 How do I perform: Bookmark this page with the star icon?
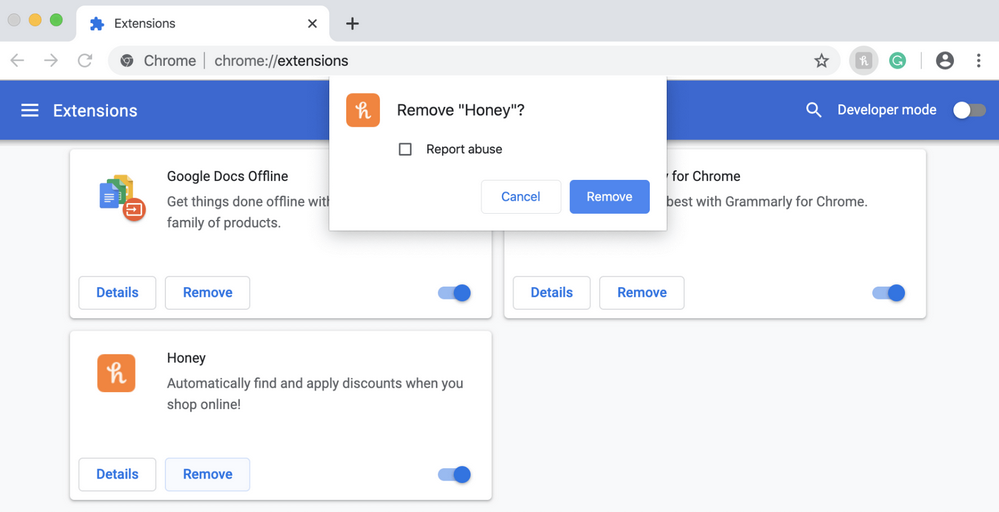point(821,60)
